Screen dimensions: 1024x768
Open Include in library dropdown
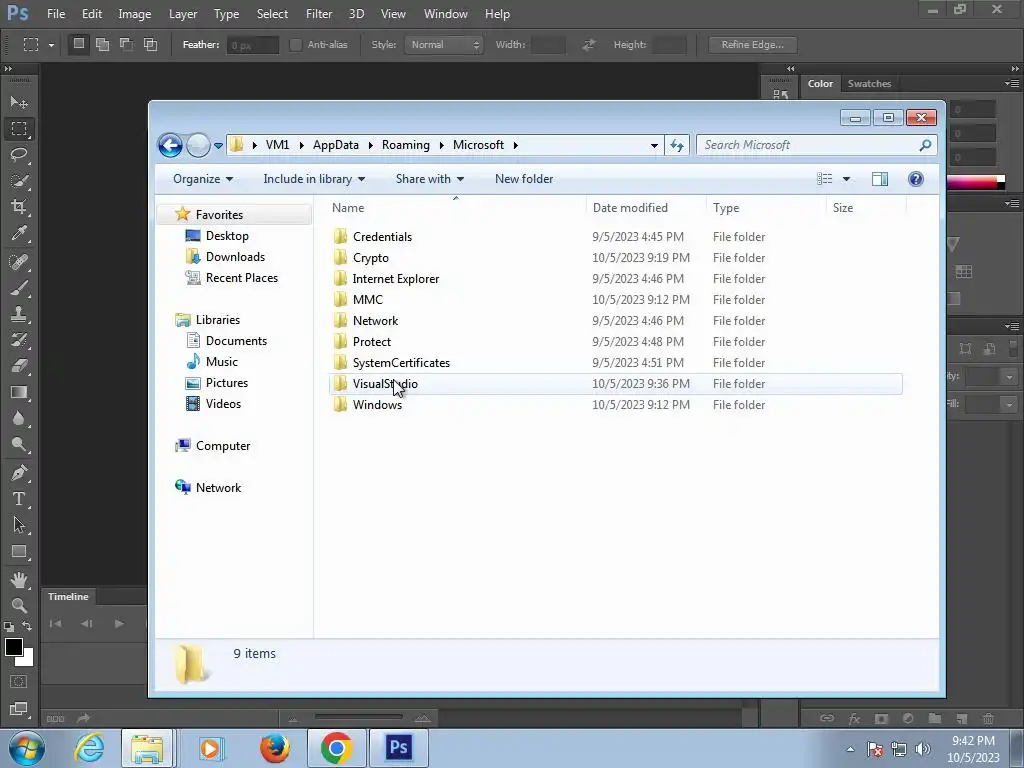click(314, 179)
